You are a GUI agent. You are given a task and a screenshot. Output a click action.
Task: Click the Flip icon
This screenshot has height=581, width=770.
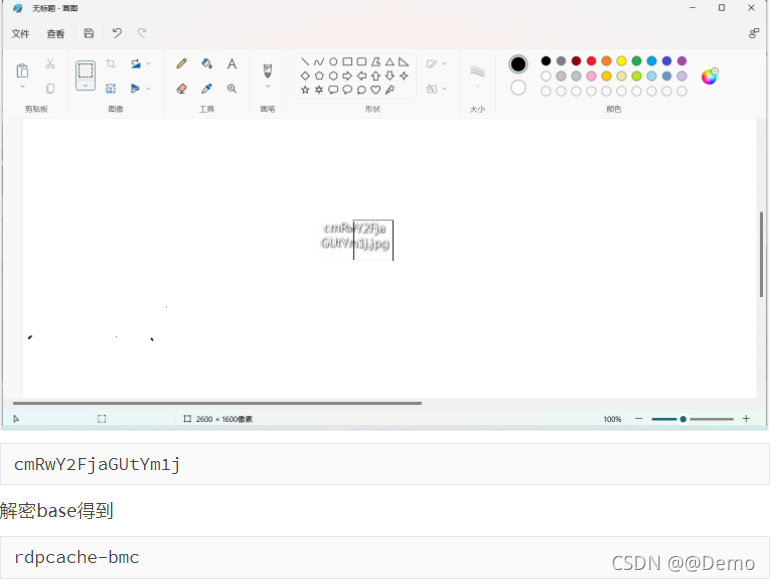136,88
